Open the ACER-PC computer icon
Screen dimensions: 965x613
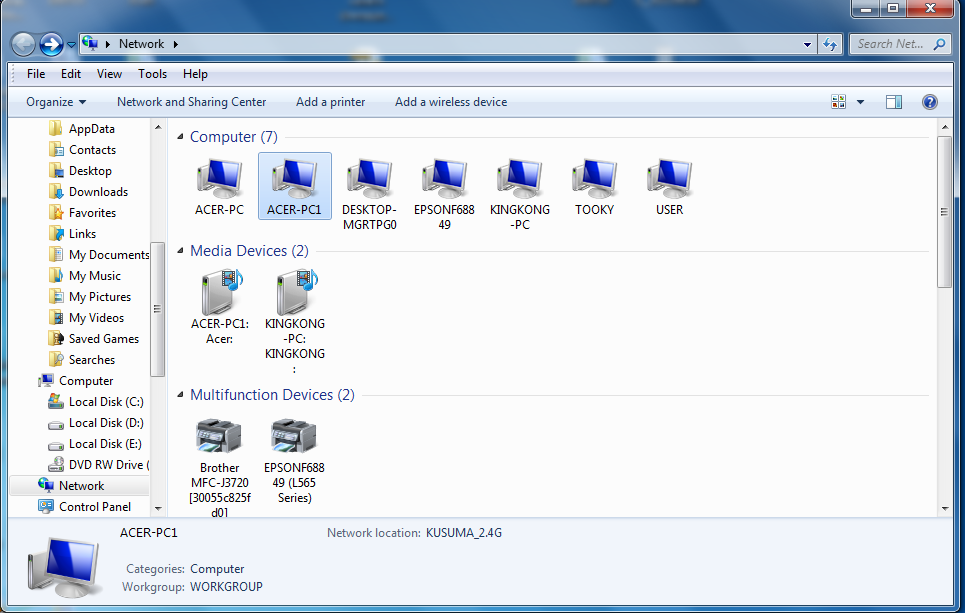219,186
